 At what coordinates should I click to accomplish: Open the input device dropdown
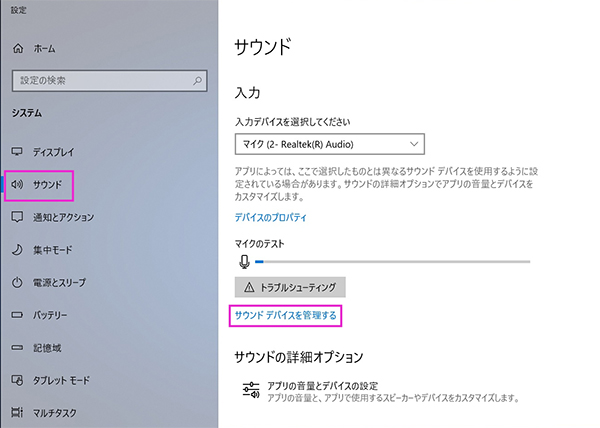coord(330,145)
